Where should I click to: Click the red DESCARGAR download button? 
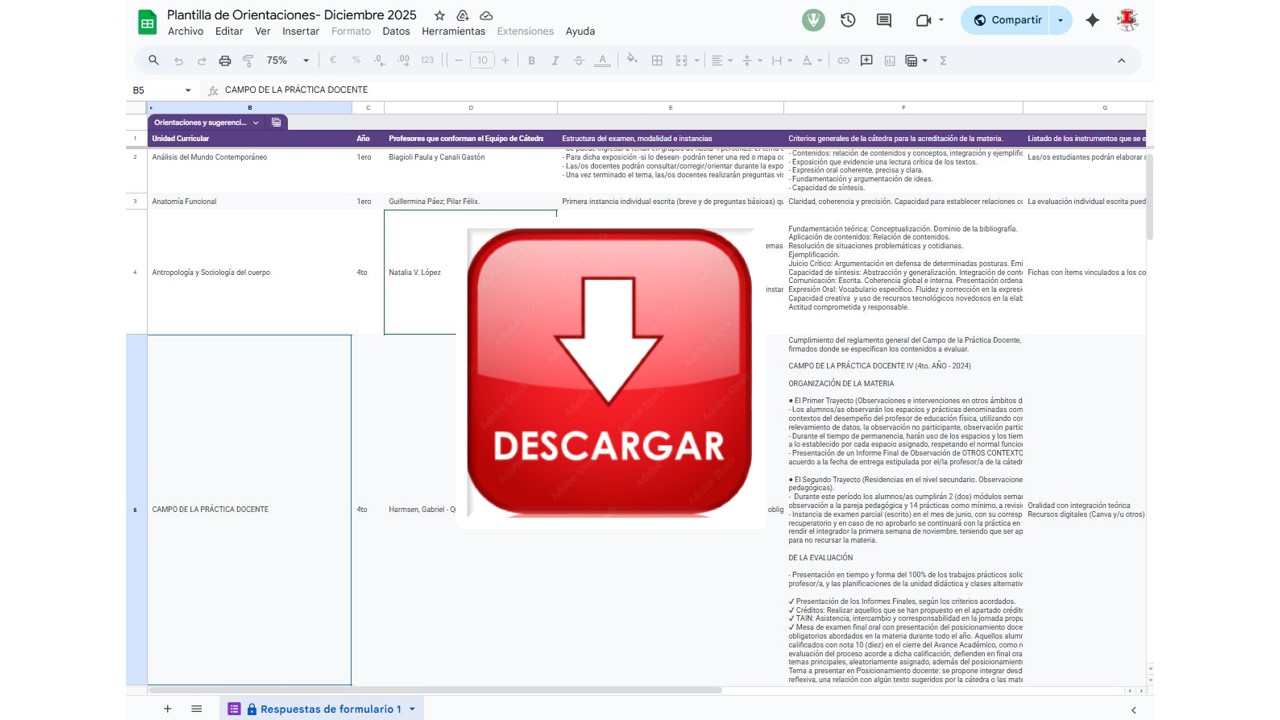click(x=609, y=373)
